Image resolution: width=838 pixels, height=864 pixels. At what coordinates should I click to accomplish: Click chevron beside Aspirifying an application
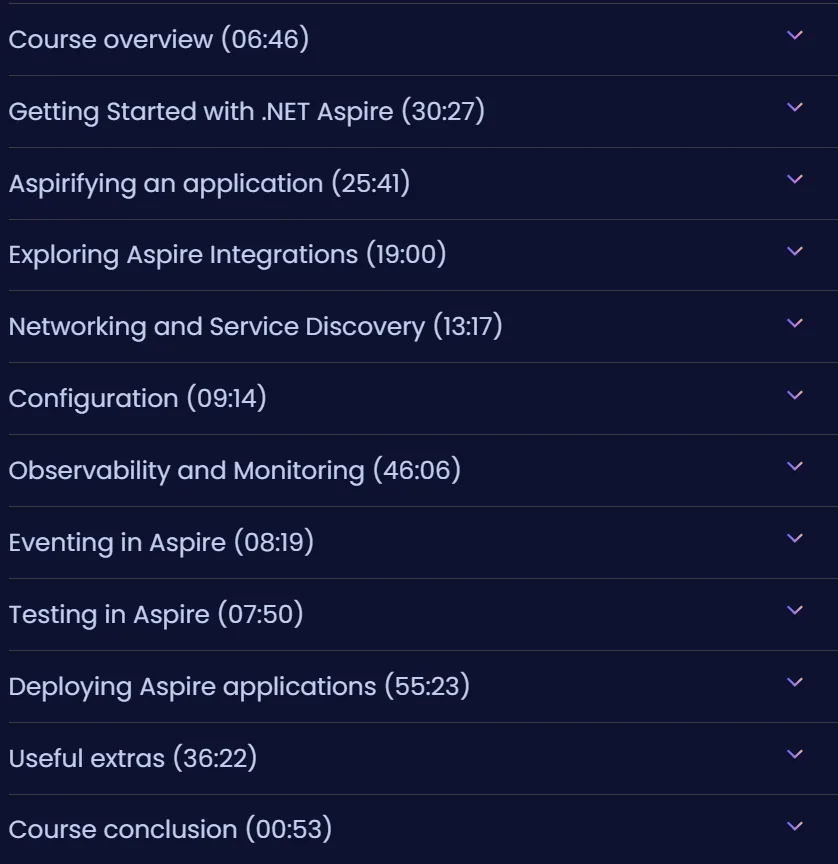click(794, 179)
